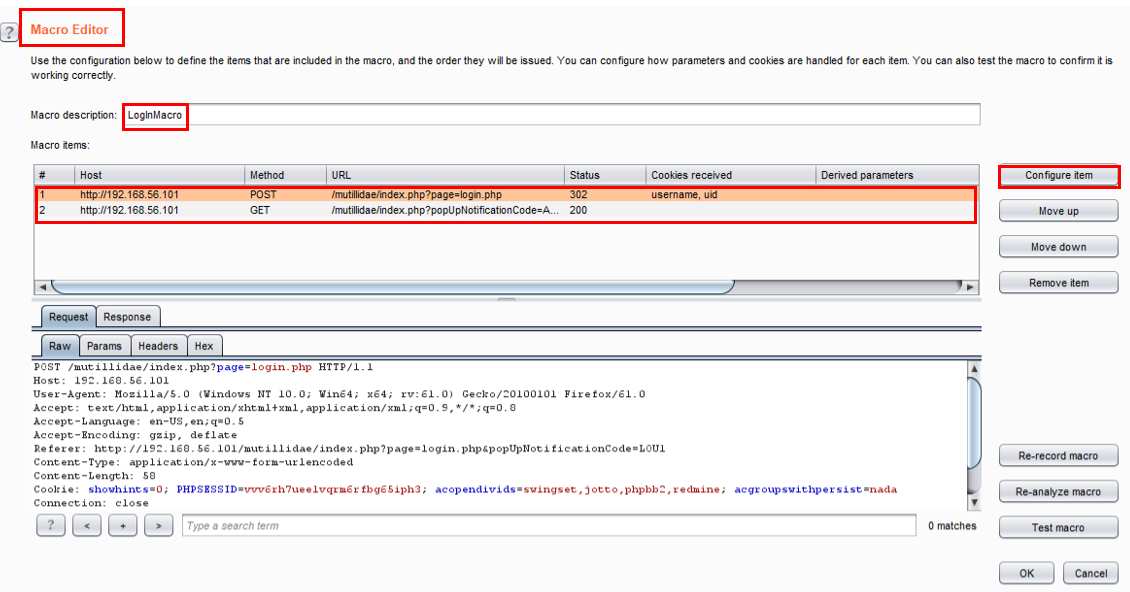1130x592 pixels.
Task: Click the 'Host: 192.168.56.101' request line
Action: pos(101,381)
